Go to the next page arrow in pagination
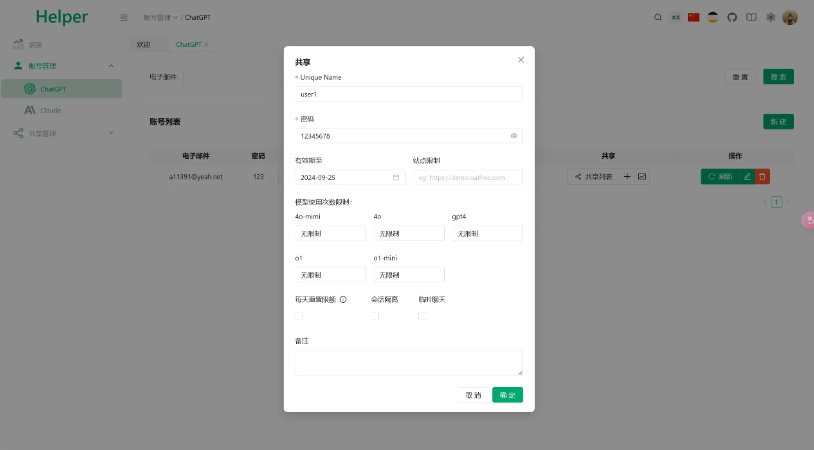Image resolution: width=814 pixels, height=450 pixels. pos(788,202)
